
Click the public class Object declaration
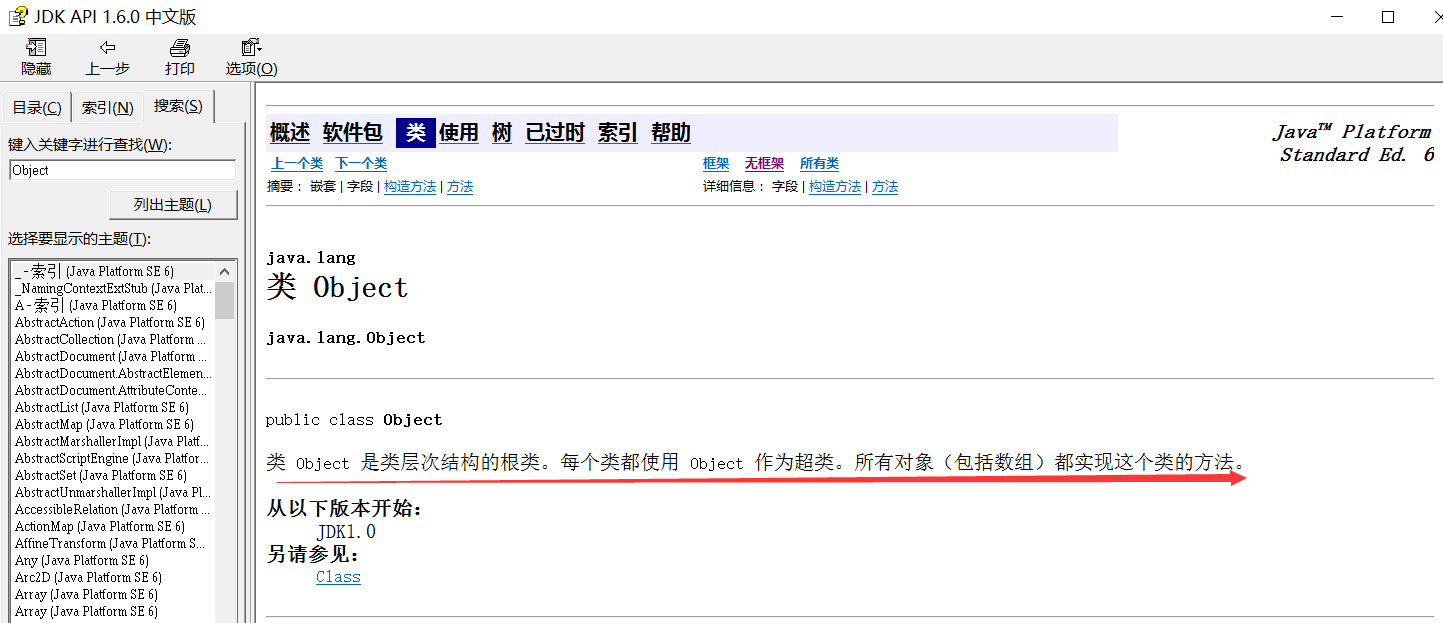pyautogui.click(x=354, y=420)
